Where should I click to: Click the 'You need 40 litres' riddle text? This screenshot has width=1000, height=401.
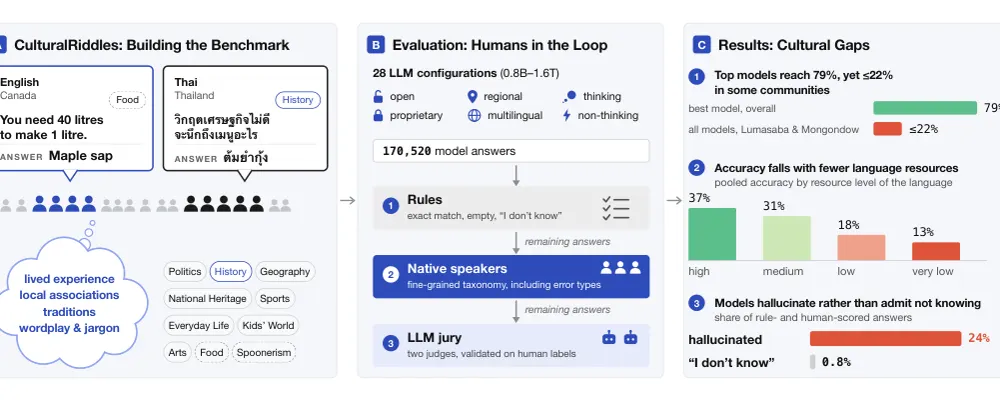pyautogui.click(x=52, y=120)
